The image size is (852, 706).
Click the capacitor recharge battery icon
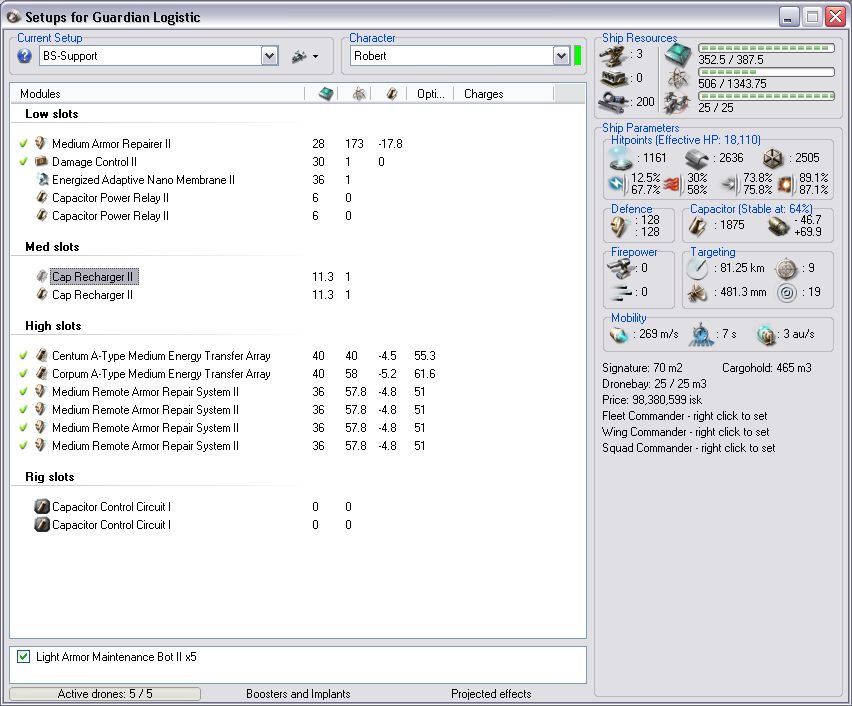click(x=779, y=226)
